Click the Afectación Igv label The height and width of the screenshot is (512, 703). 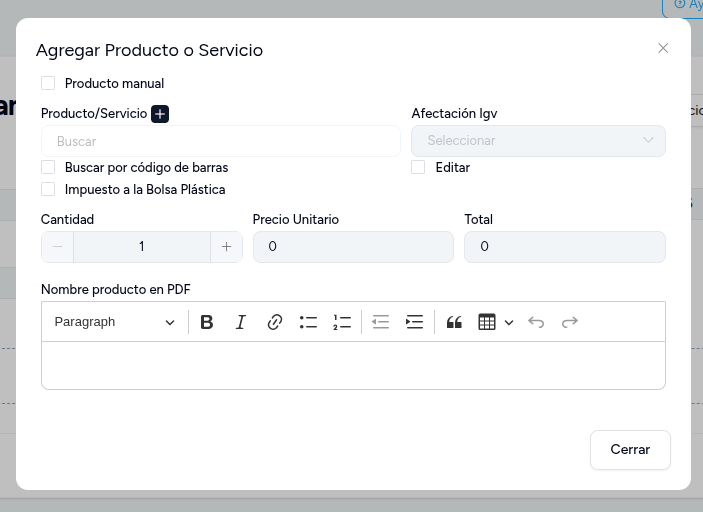(x=454, y=113)
